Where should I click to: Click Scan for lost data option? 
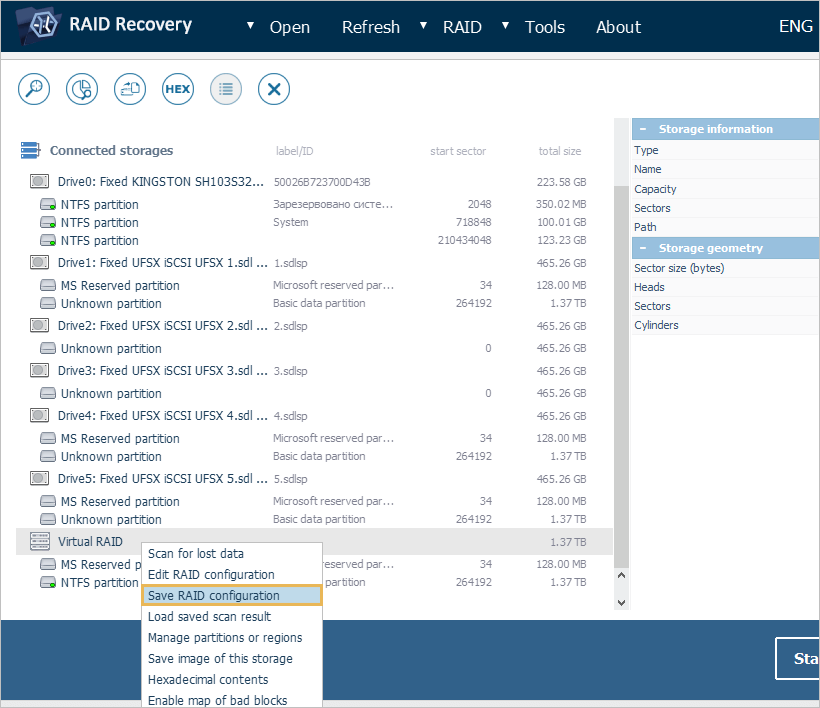tap(196, 554)
